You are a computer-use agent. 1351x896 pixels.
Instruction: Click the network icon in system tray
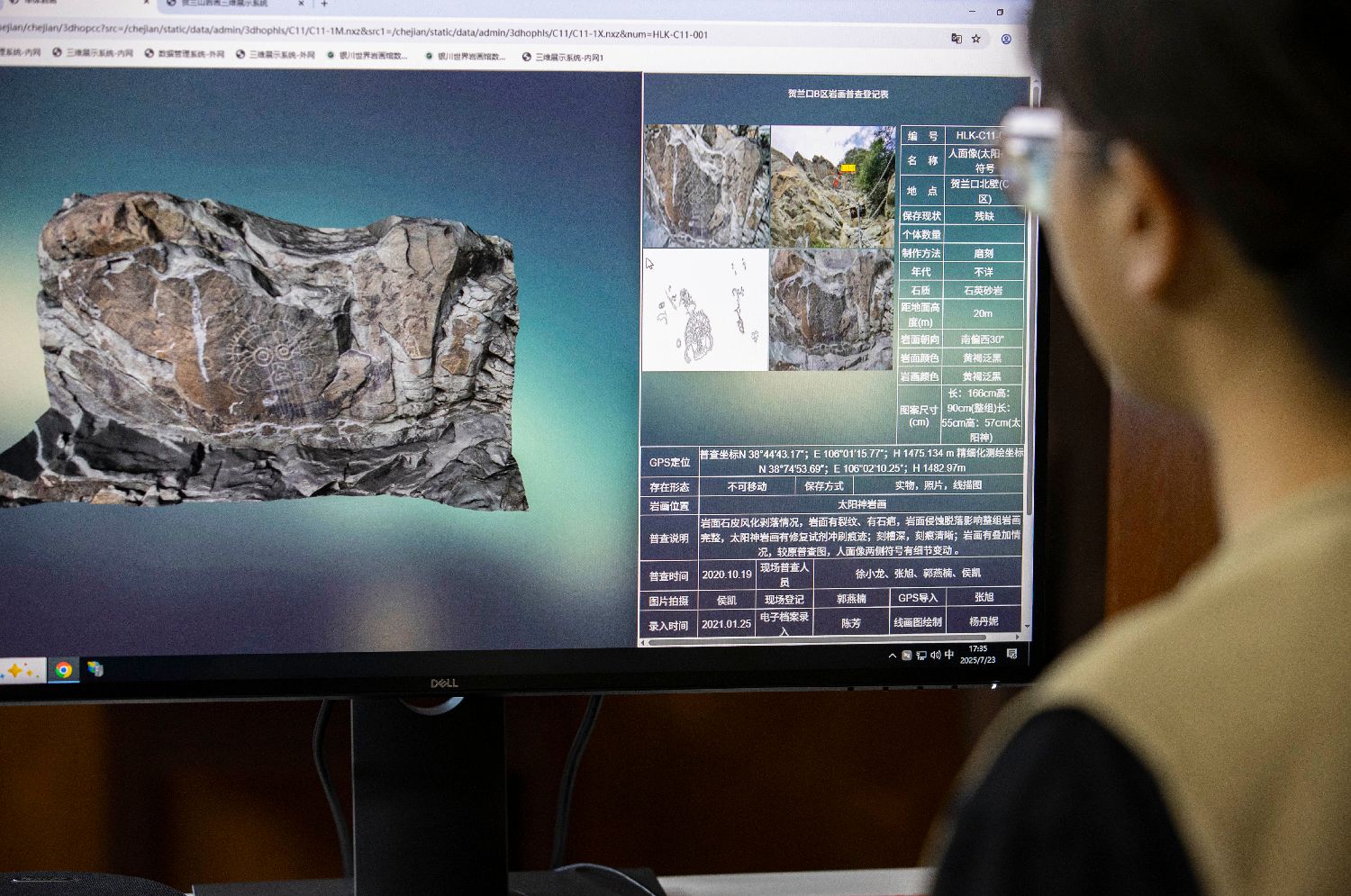[x=921, y=655]
